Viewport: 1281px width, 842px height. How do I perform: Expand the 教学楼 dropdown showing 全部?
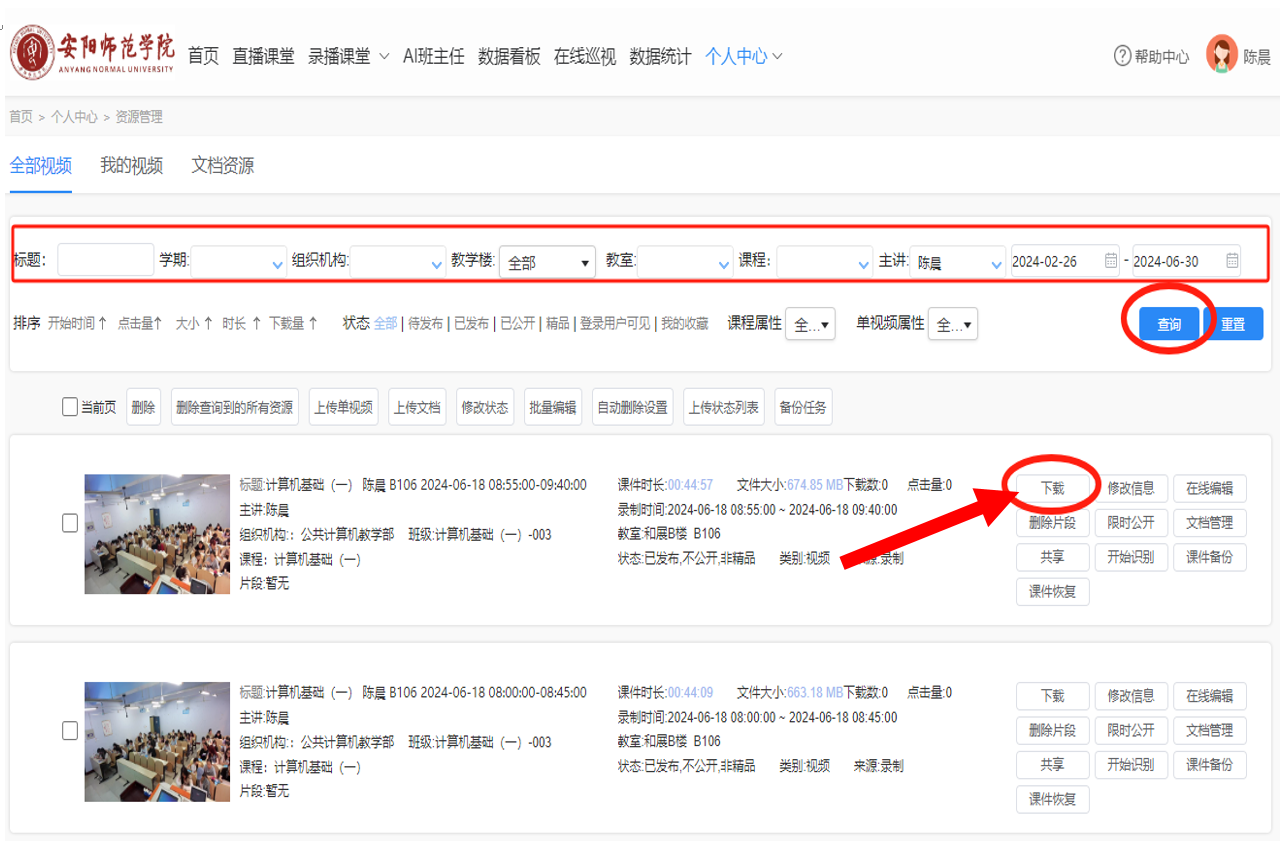(548, 262)
